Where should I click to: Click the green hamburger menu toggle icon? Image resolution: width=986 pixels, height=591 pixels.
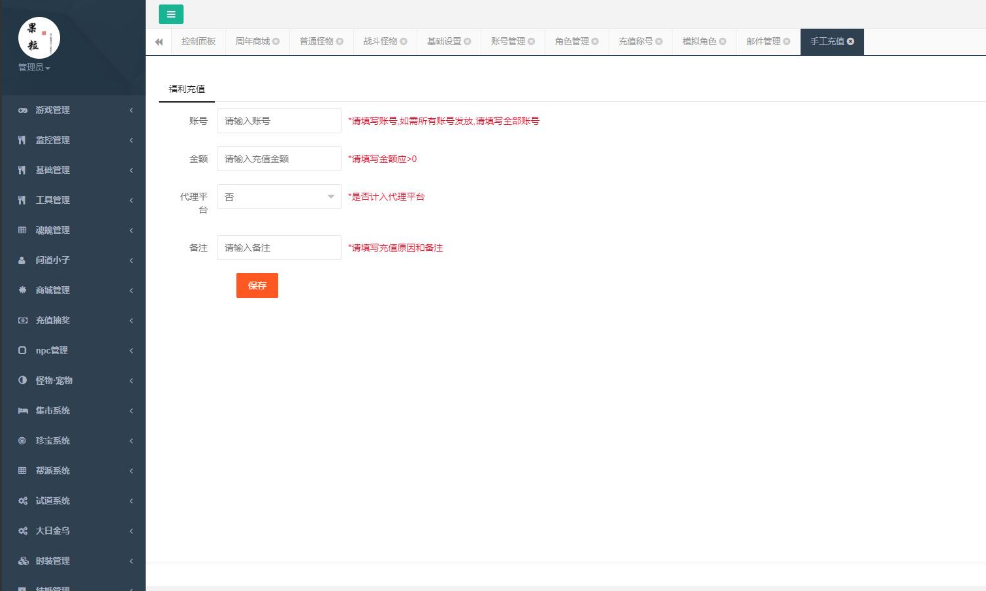(x=171, y=14)
